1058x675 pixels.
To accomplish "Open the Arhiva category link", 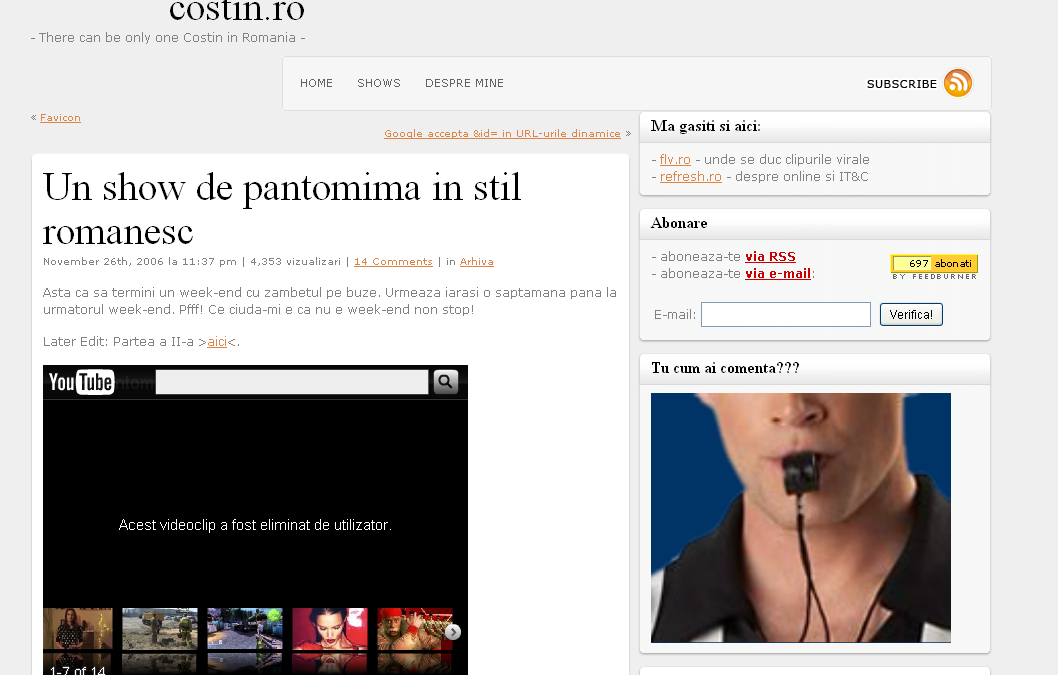I will click(x=476, y=262).
